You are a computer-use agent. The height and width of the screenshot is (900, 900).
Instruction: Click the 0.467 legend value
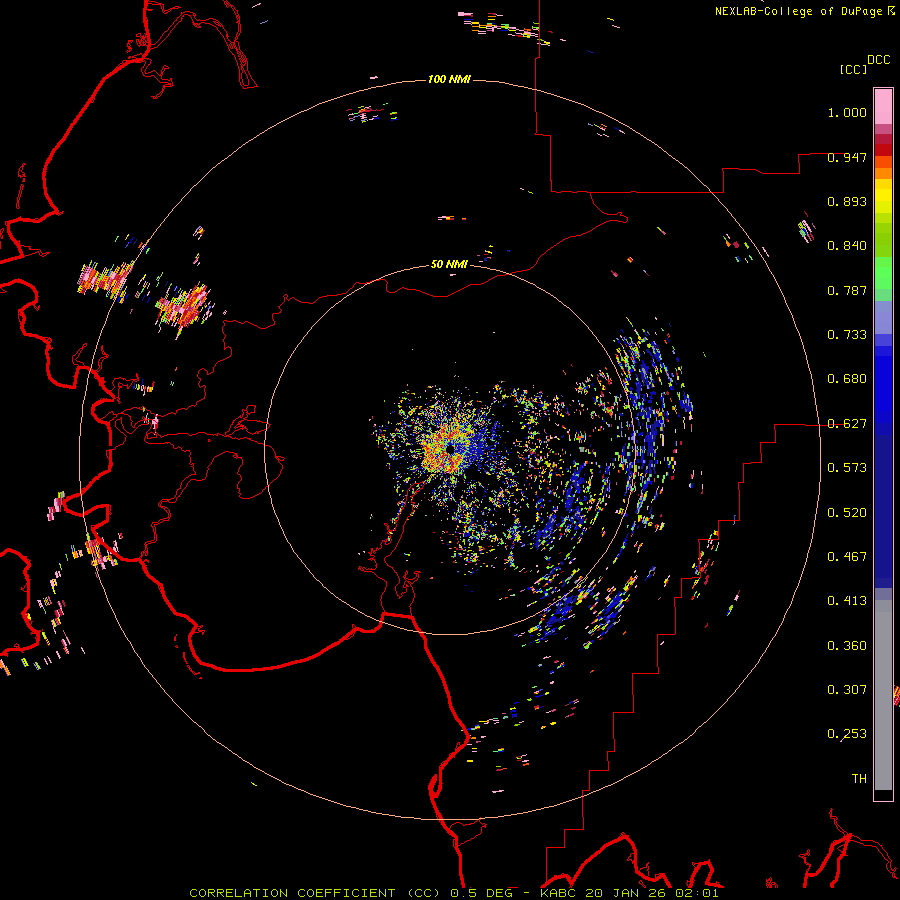tap(847, 557)
